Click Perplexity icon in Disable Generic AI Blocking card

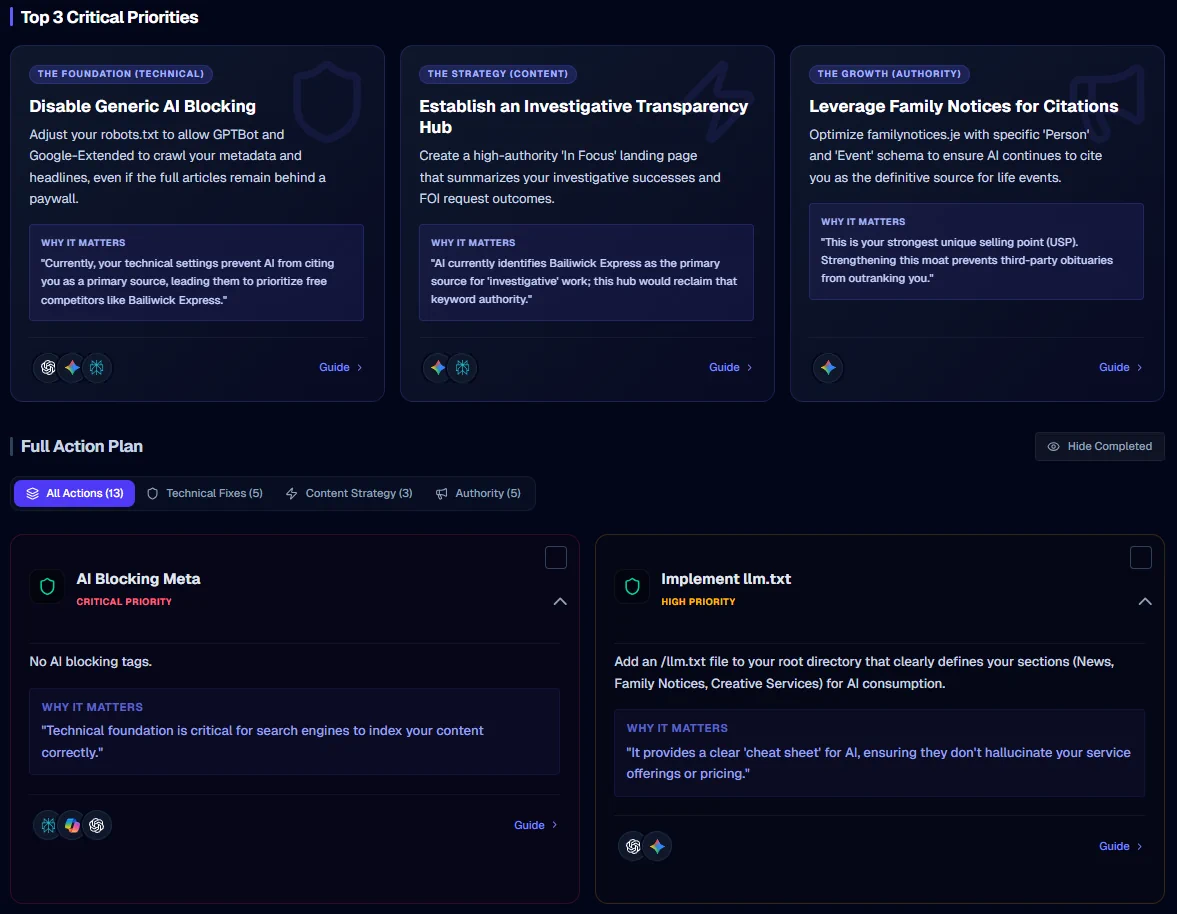[x=97, y=368]
